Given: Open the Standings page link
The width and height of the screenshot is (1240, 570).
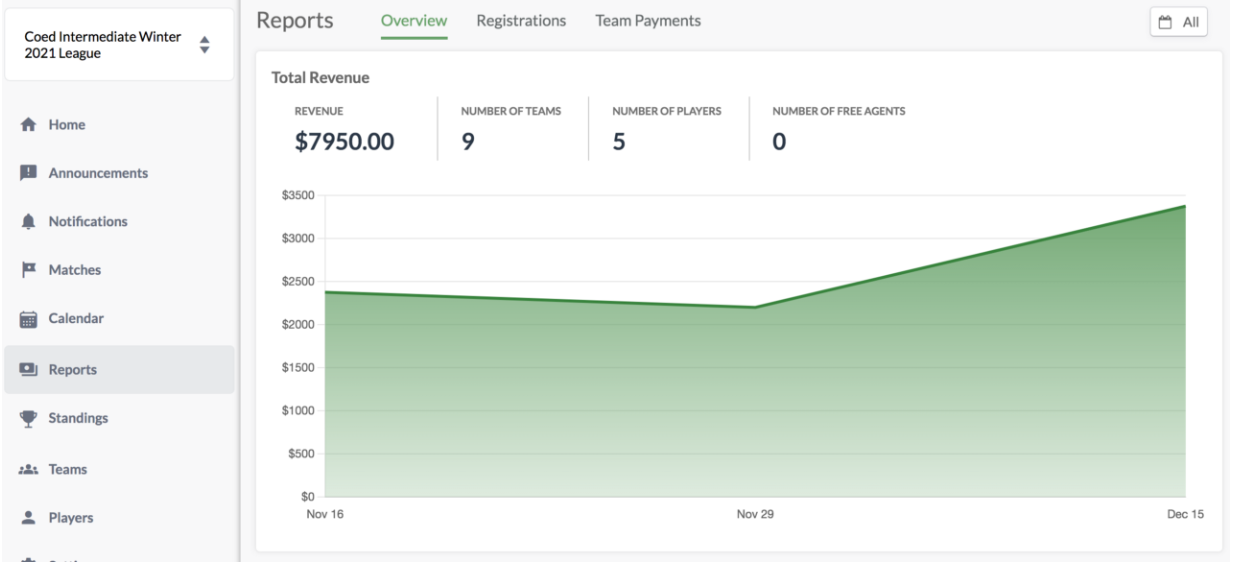Looking at the screenshot, I should pyautogui.click(x=78, y=418).
